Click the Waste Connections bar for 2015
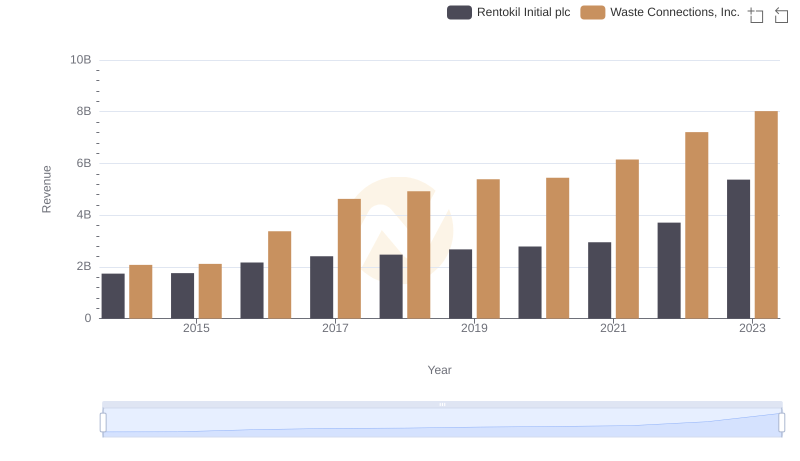Viewport: 800px width, 461px height. tap(210, 291)
